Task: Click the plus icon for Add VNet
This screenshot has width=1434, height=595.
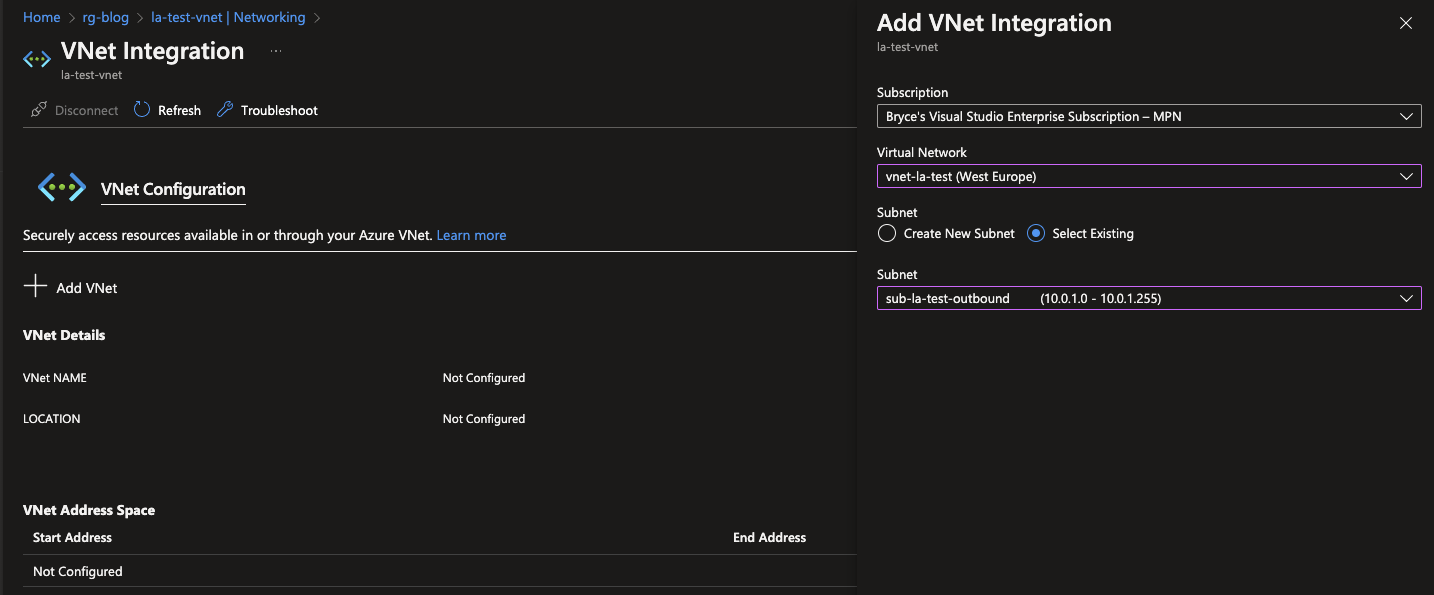Action: click(36, 287)
